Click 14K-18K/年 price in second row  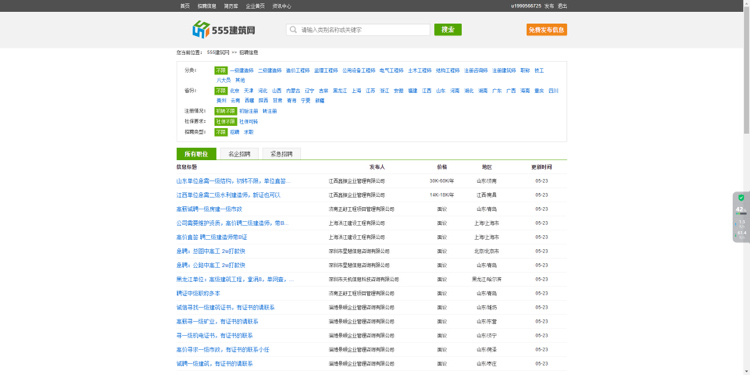click(442, 195)
